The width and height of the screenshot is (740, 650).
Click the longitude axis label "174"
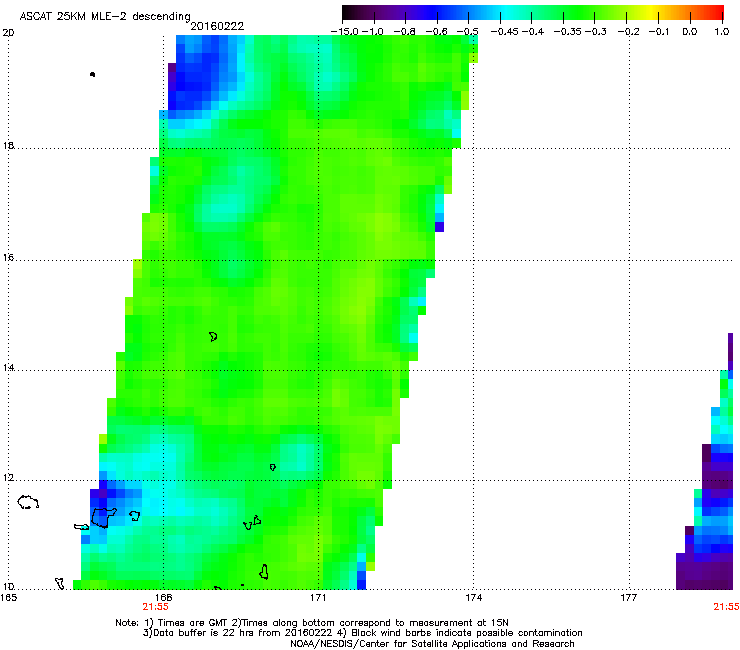click(x=473, y=598)
